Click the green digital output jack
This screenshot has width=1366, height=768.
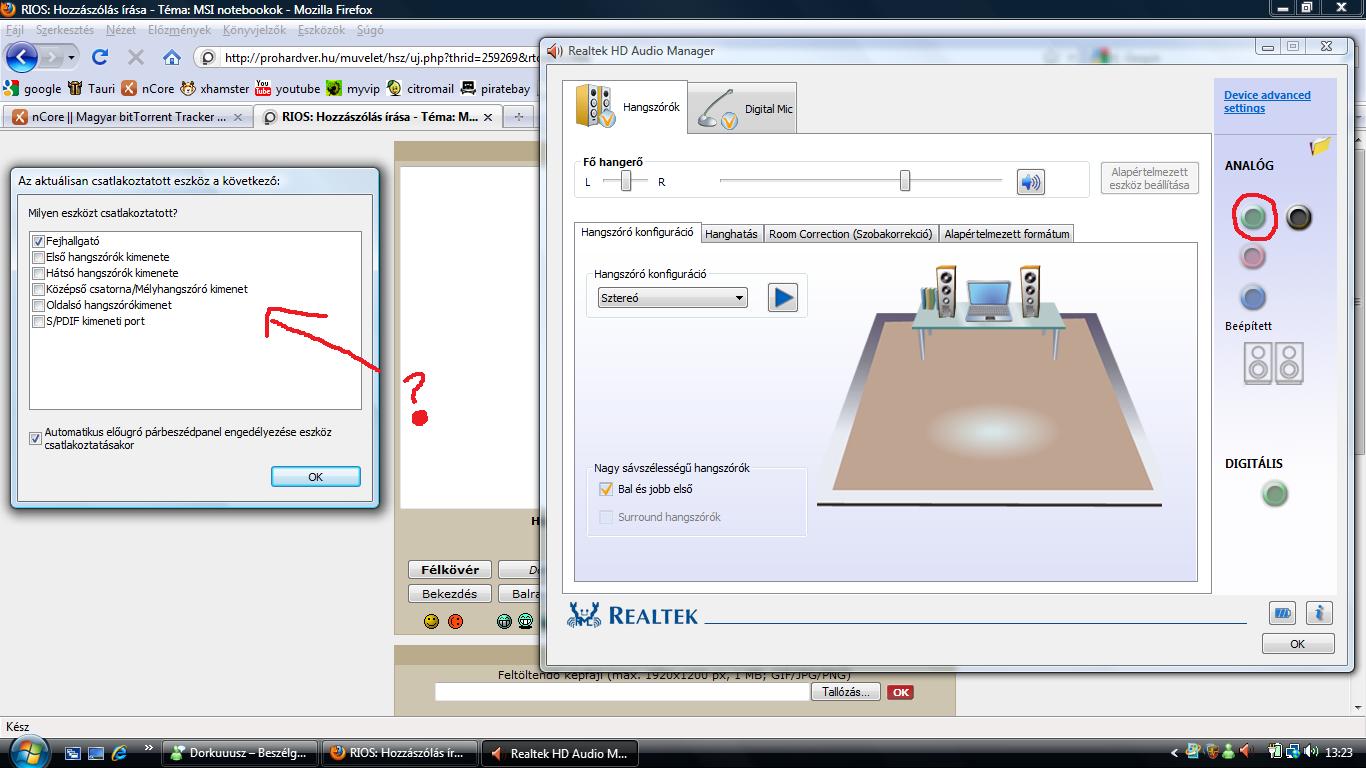(1275, 493)
